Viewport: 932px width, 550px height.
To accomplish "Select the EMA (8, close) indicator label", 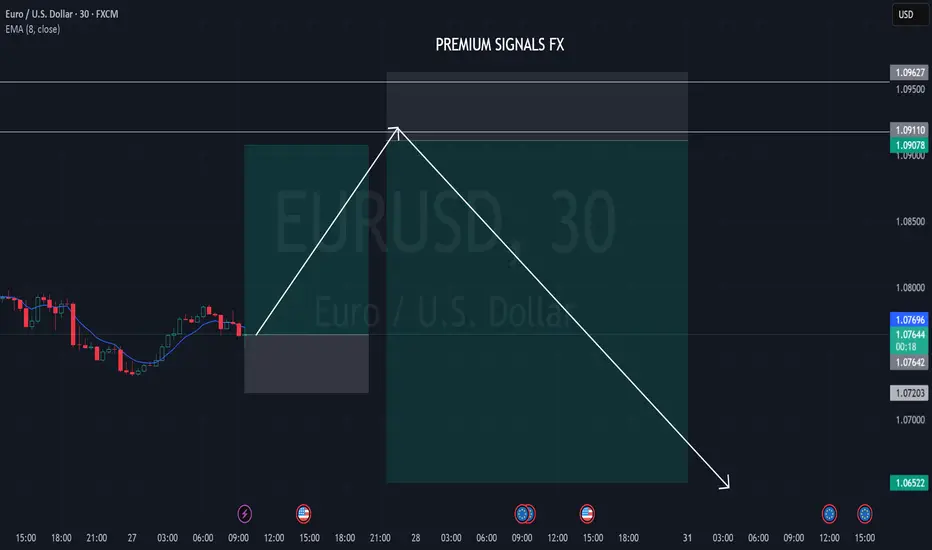I will point(33,29).
